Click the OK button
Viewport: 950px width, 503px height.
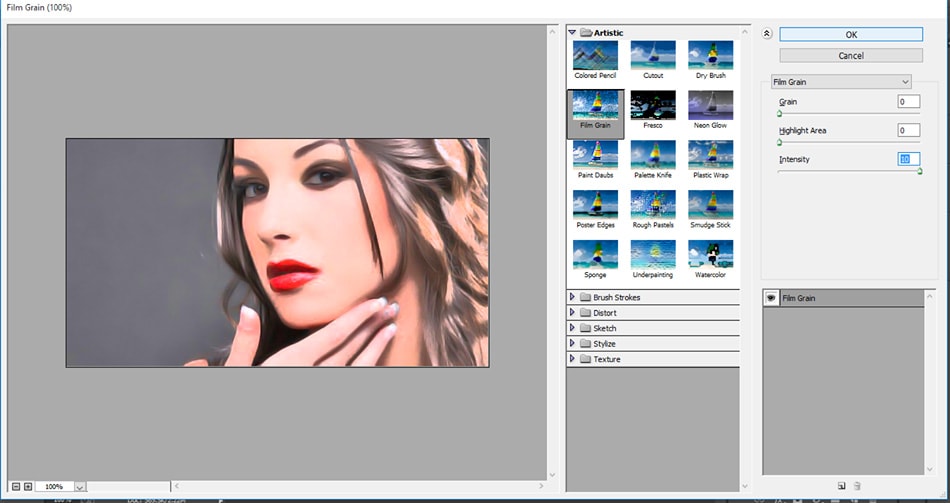point(851,35)
